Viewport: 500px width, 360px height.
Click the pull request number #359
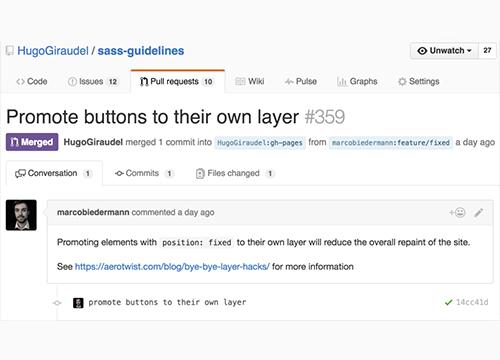pos(325,117)
